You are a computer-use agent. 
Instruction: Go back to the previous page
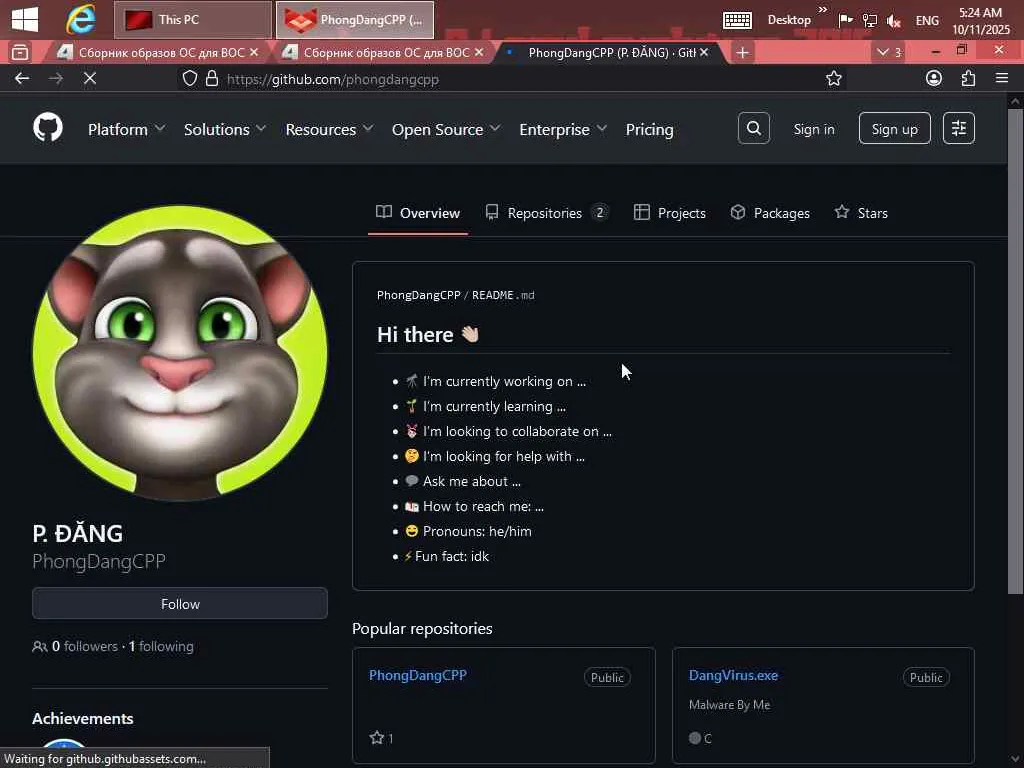click(x=22, y=78)
